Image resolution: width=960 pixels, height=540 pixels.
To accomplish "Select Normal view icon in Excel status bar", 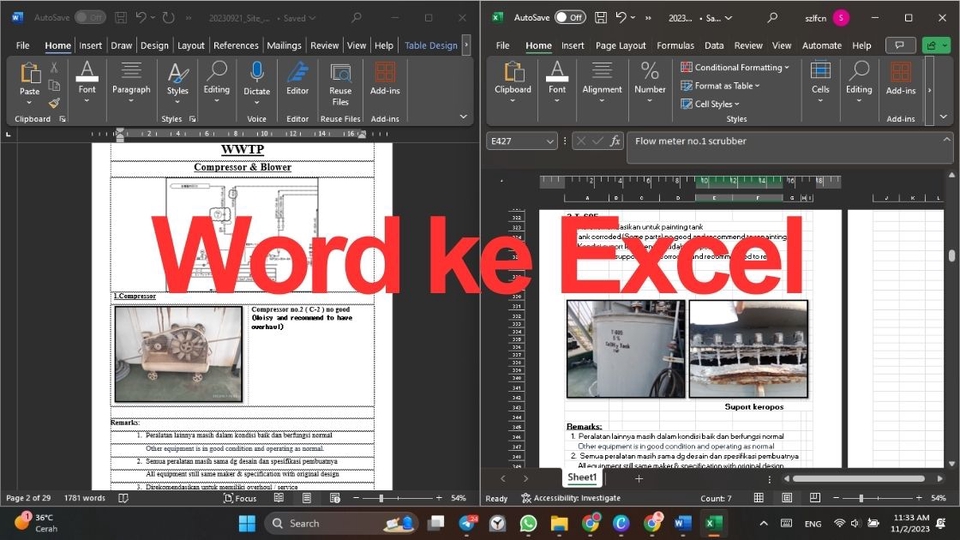I will [759, 498].
